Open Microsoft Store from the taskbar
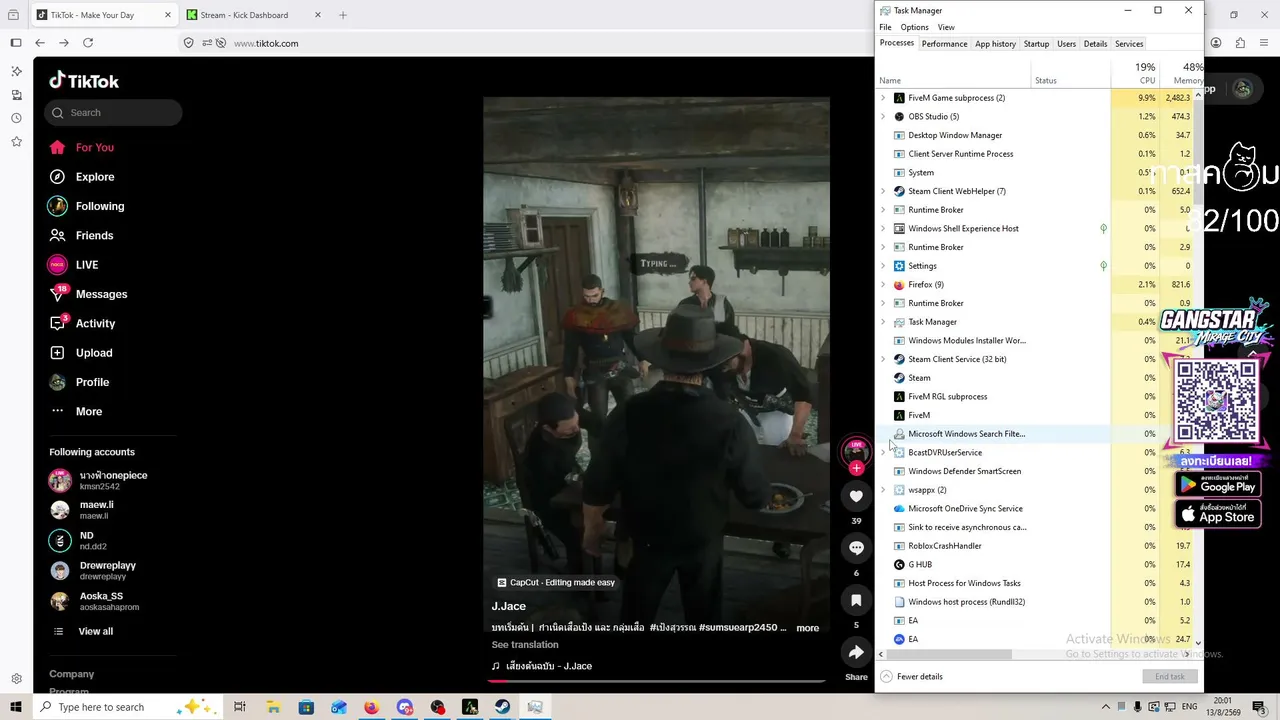This screenshot has height=720, width=1280. tap(306, 707)
